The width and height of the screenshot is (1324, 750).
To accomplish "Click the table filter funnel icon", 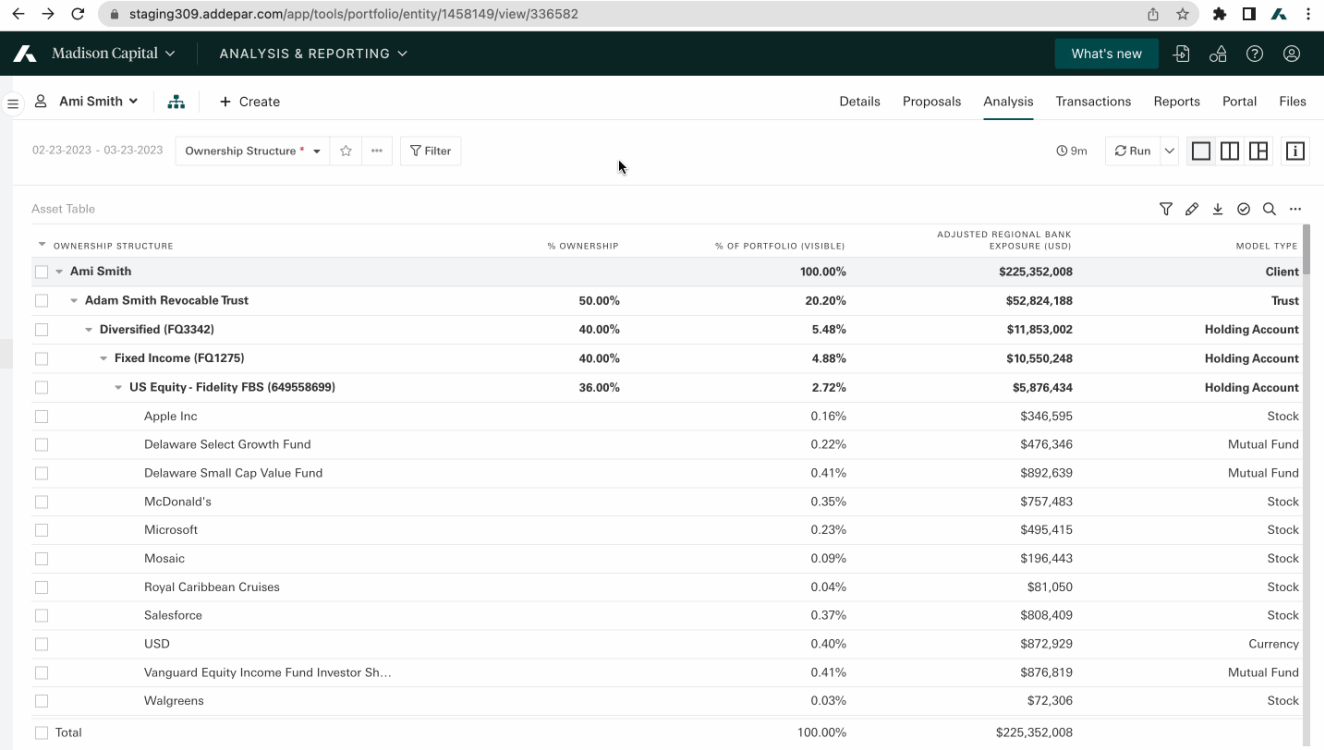I will 1165,209.
